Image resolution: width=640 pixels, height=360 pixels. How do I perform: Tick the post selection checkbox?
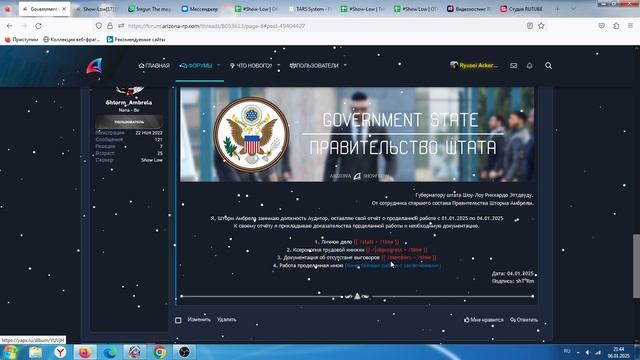click(178, 320)
